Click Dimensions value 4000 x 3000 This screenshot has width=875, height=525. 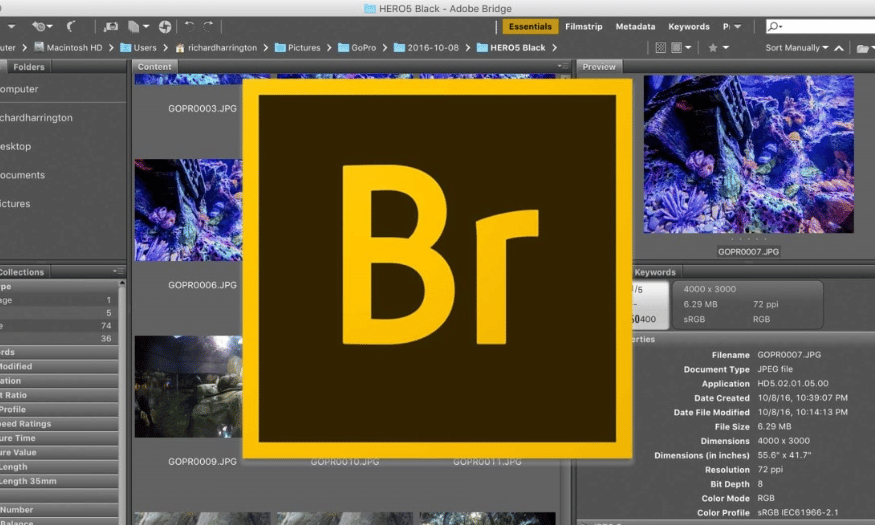point(783,441)
